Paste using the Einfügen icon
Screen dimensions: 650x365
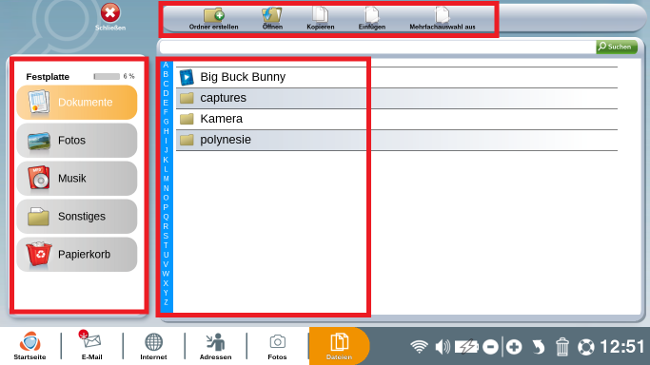coord(372,19)
